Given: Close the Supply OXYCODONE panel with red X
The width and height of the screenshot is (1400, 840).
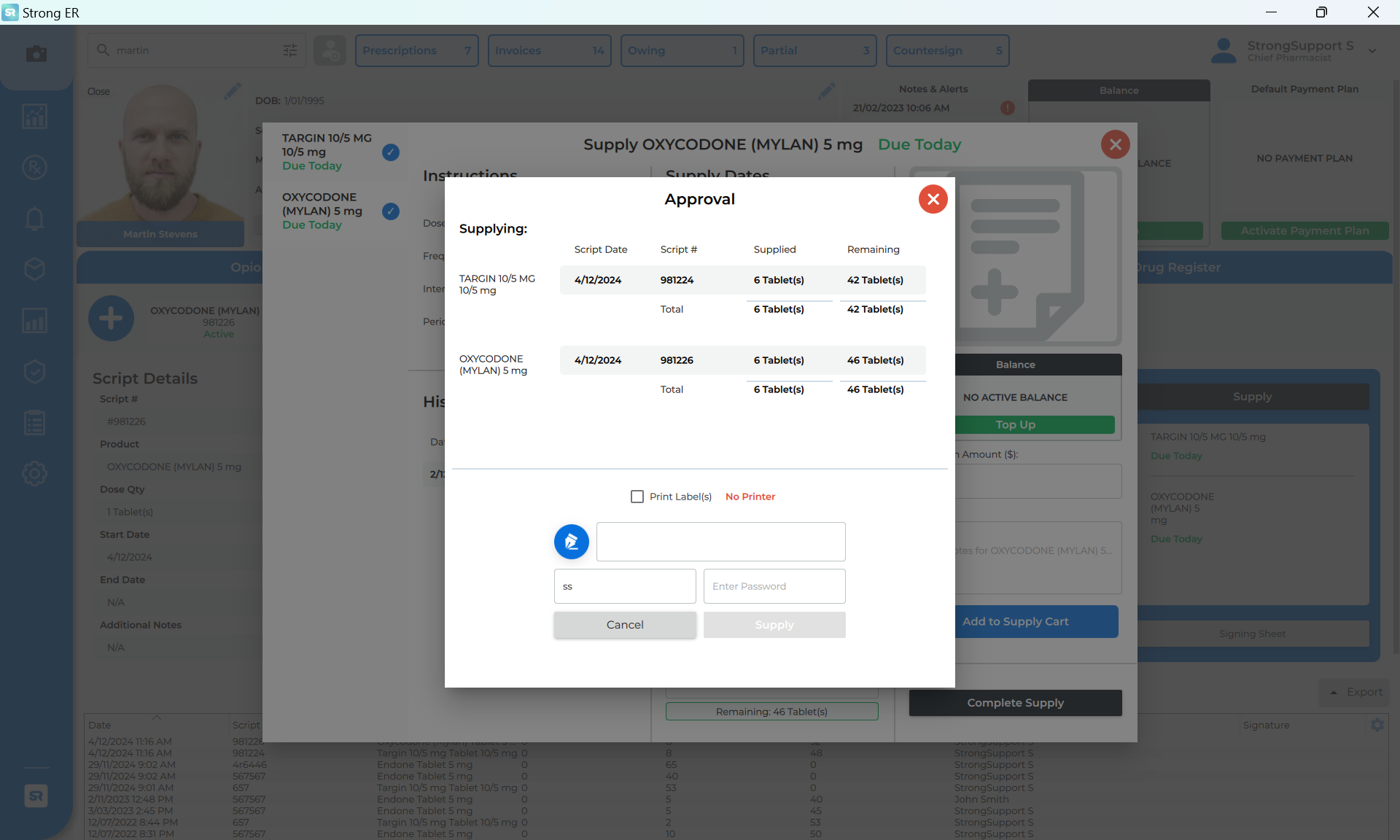Looking at the screenshot, I should pos(1115,144).
